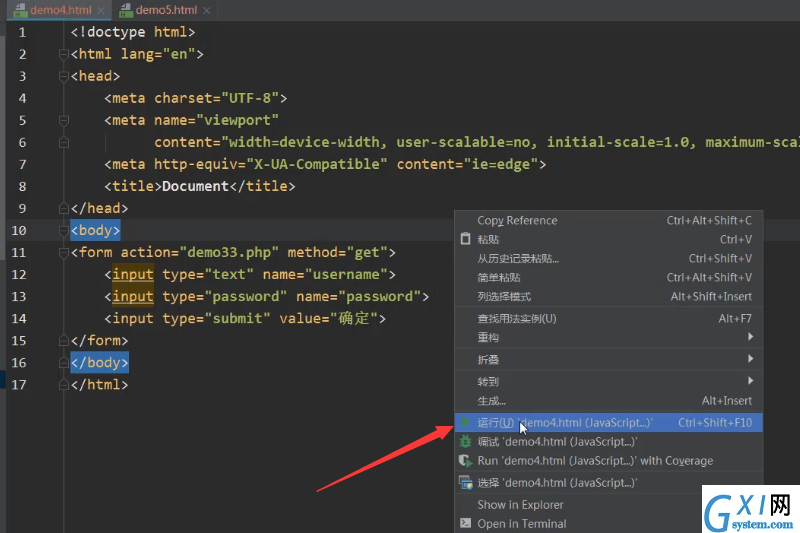Viewport: 800px width, 533px height.
Task: Click the submenu arrow next to 折叠
Action: (x=750, y=359)
